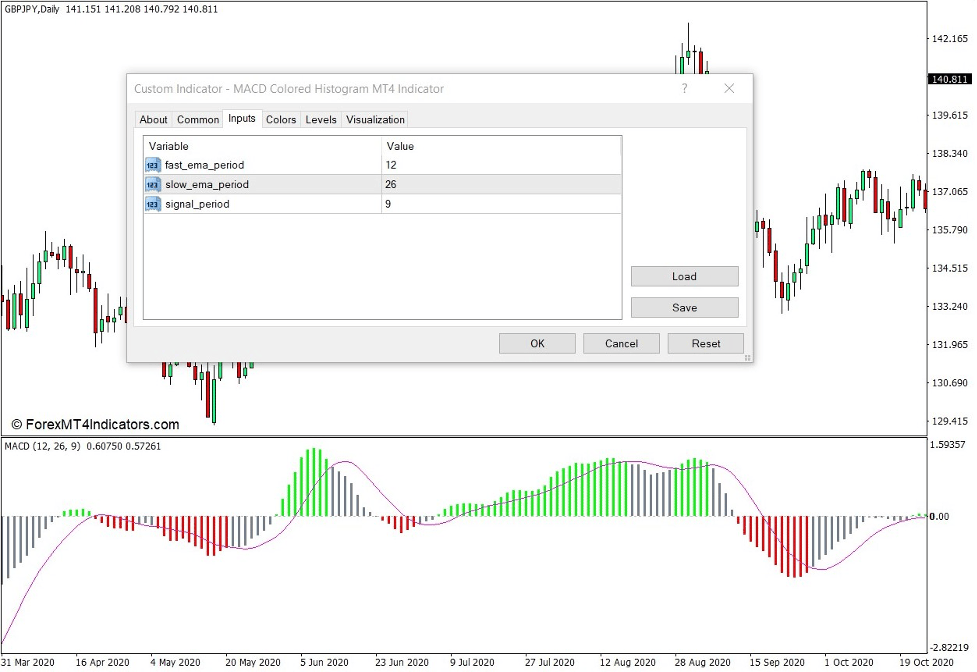Click the Save button

coord(684,307)
